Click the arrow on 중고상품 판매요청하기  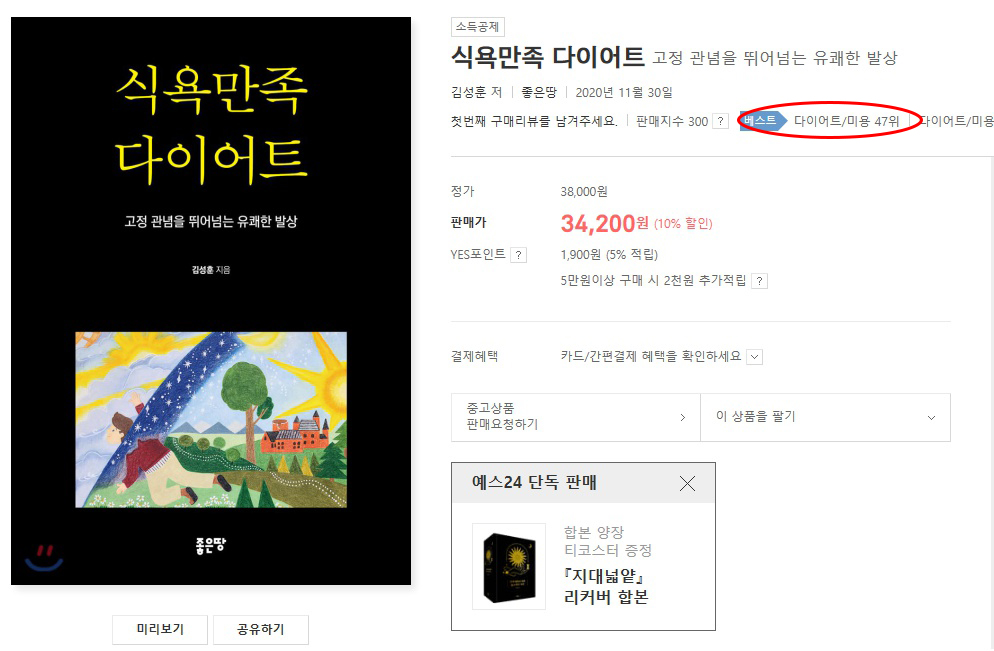pyautogui.click(x=682, y=417)
